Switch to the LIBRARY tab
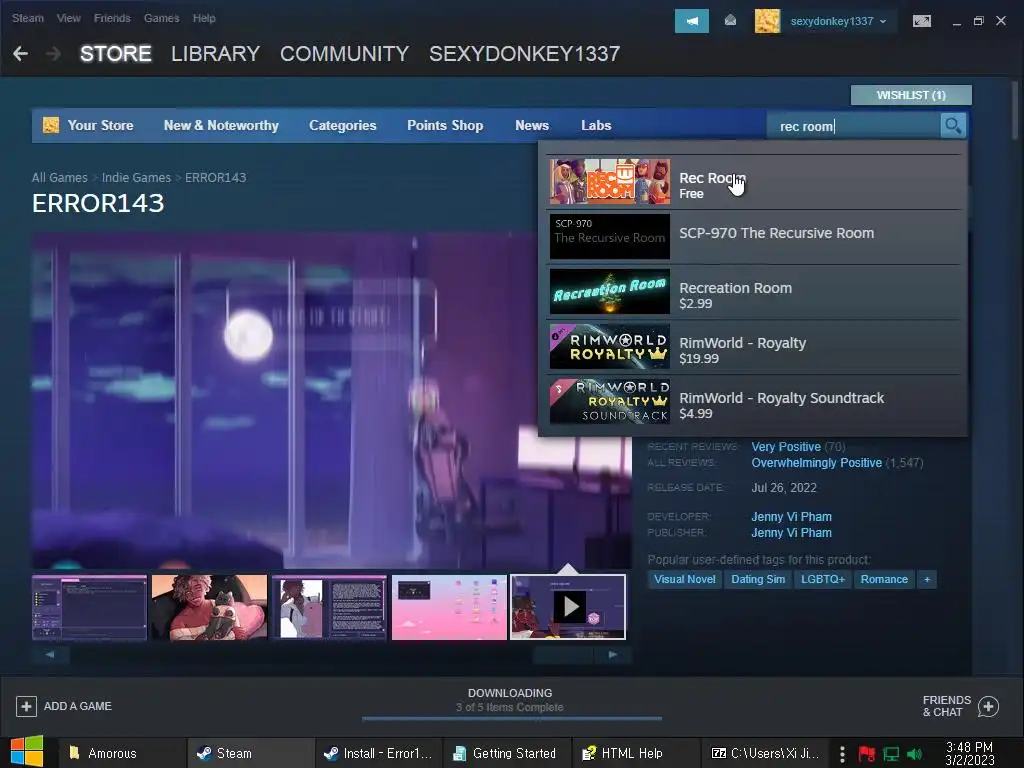The width and height of the screenshot is (1024, 768). click(x=216, y=54)
